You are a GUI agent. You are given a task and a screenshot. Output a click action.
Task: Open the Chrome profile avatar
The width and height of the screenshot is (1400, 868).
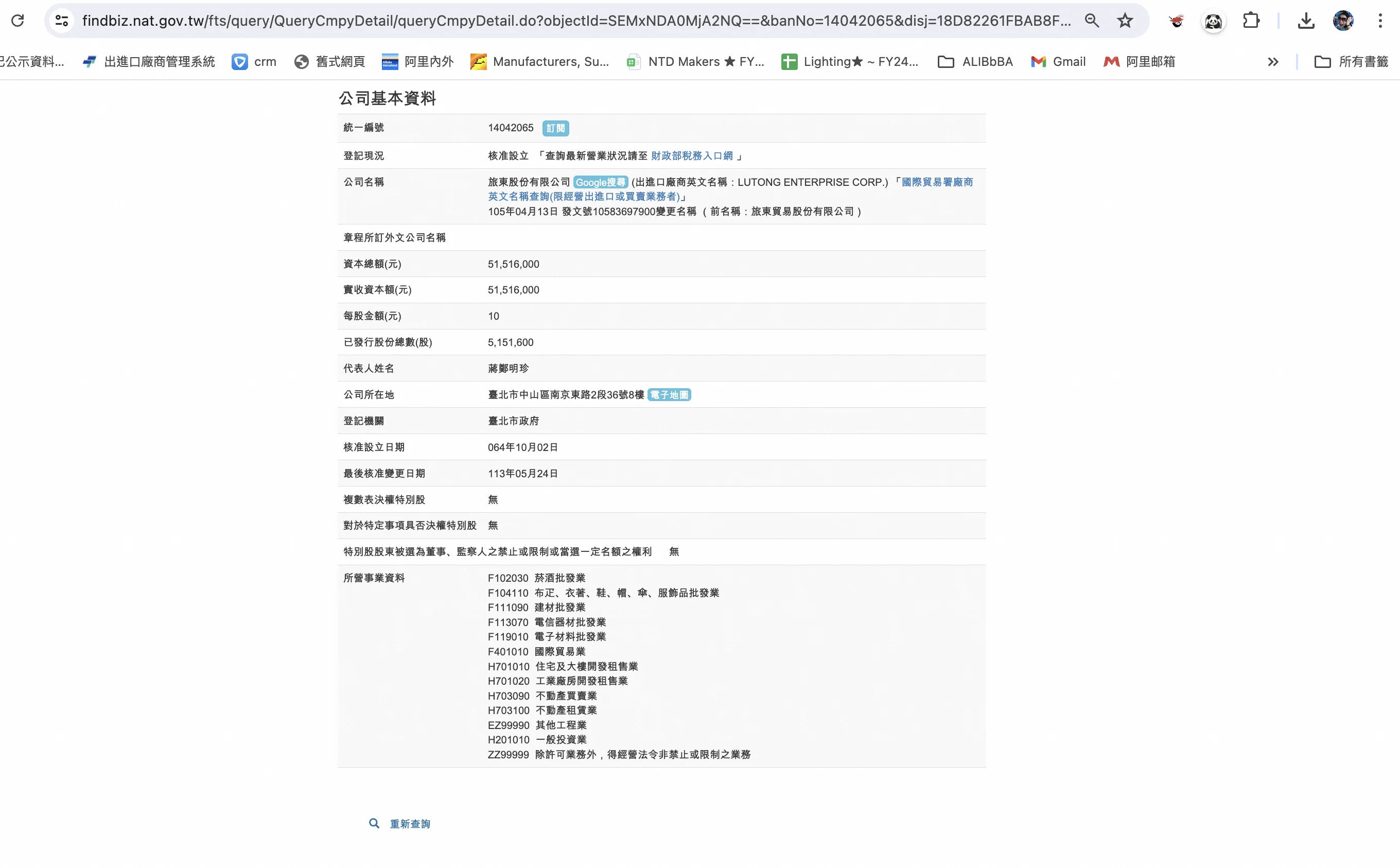(x=1343, y=21)
